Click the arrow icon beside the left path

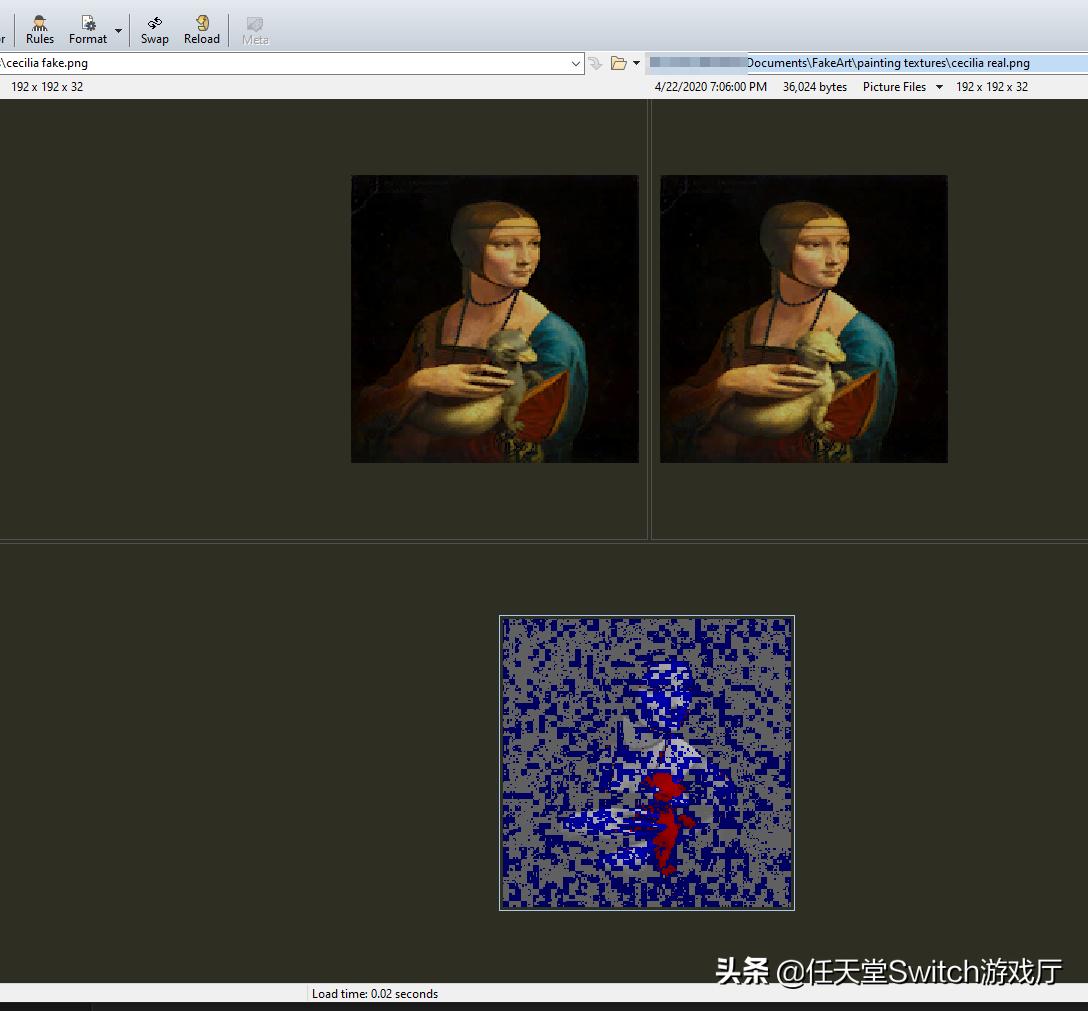coord(595,64)
